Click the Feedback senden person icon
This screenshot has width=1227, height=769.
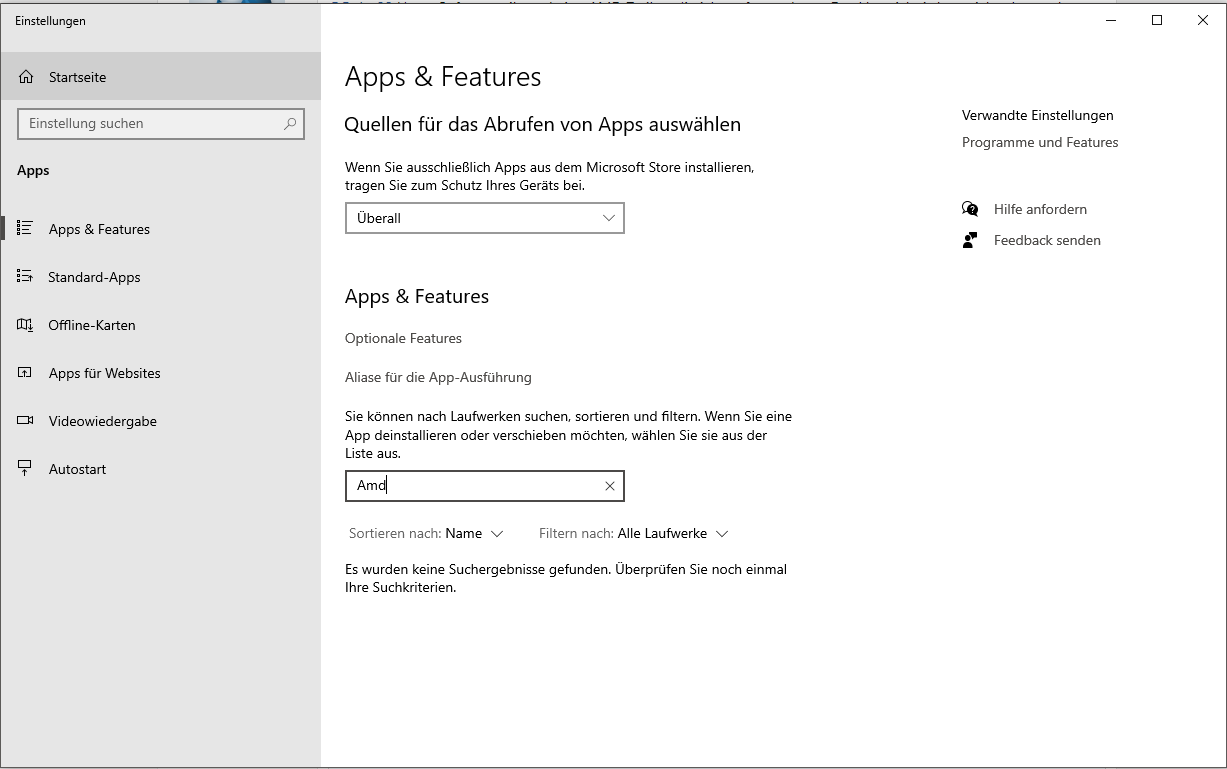pos(970,240)
